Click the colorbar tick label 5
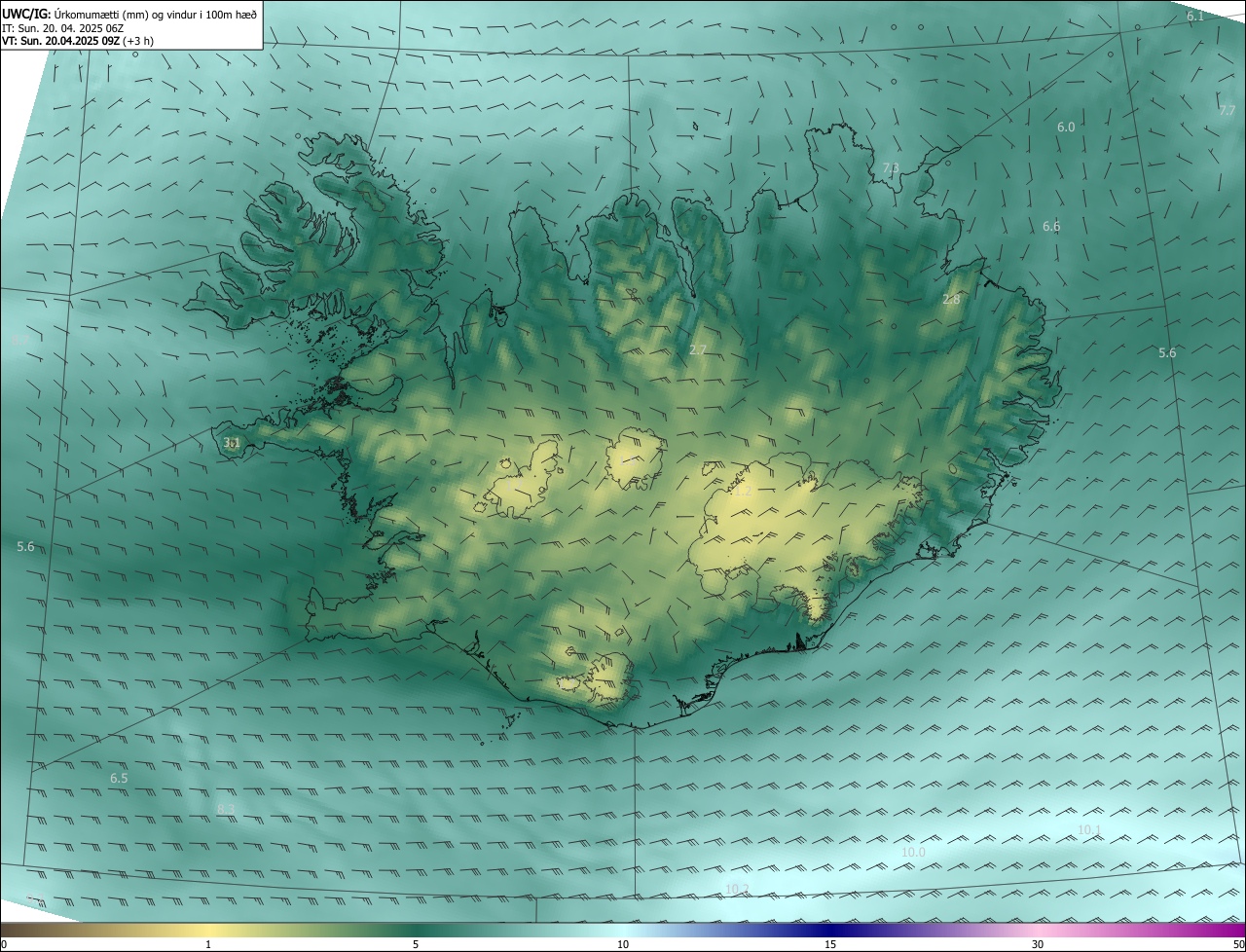Image resolution: width=1246 pixels, height=952 pixels. click(416, 944)
